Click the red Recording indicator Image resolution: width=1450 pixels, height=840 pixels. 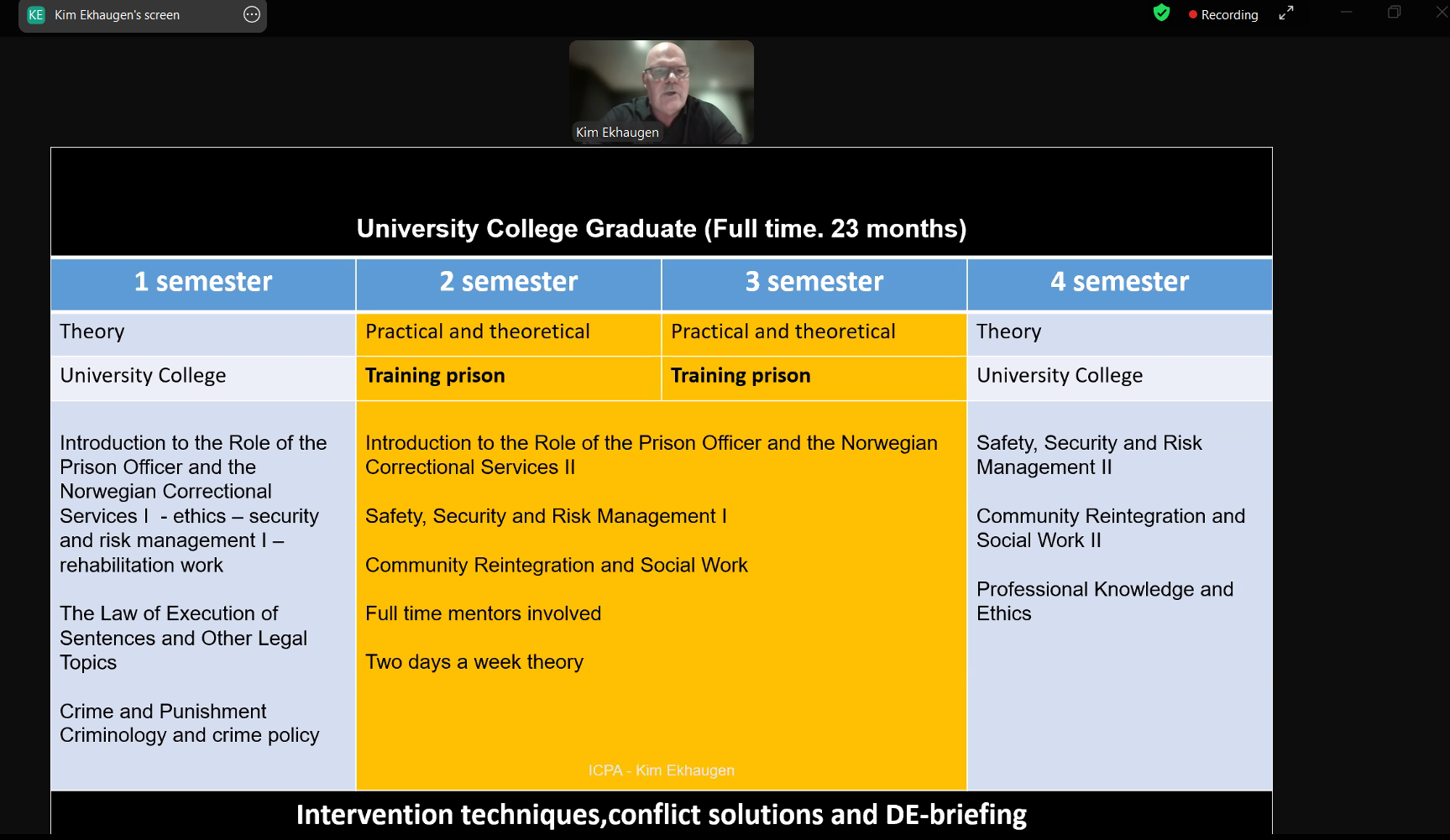(x=1222, y=15)
